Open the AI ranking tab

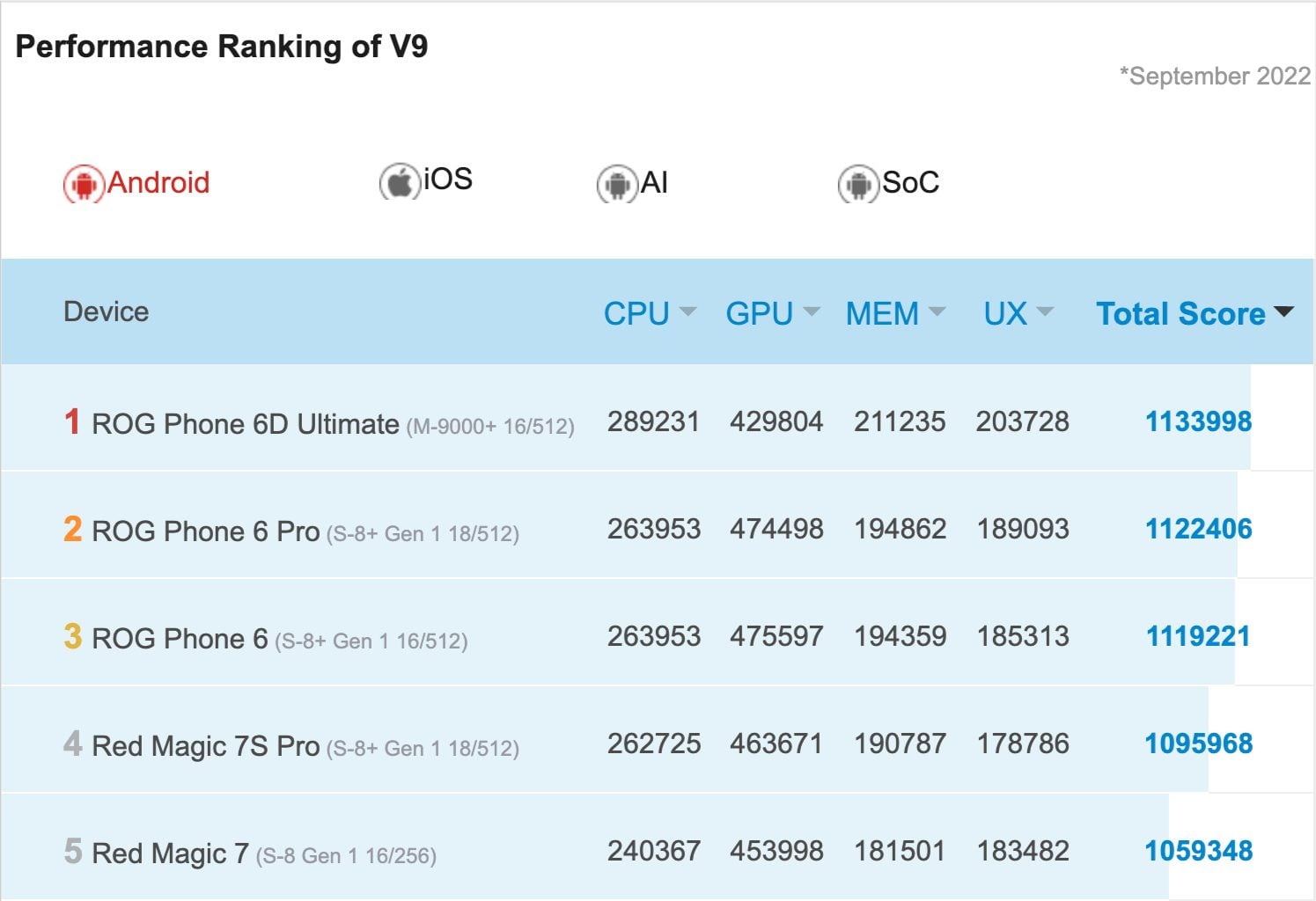654,183
